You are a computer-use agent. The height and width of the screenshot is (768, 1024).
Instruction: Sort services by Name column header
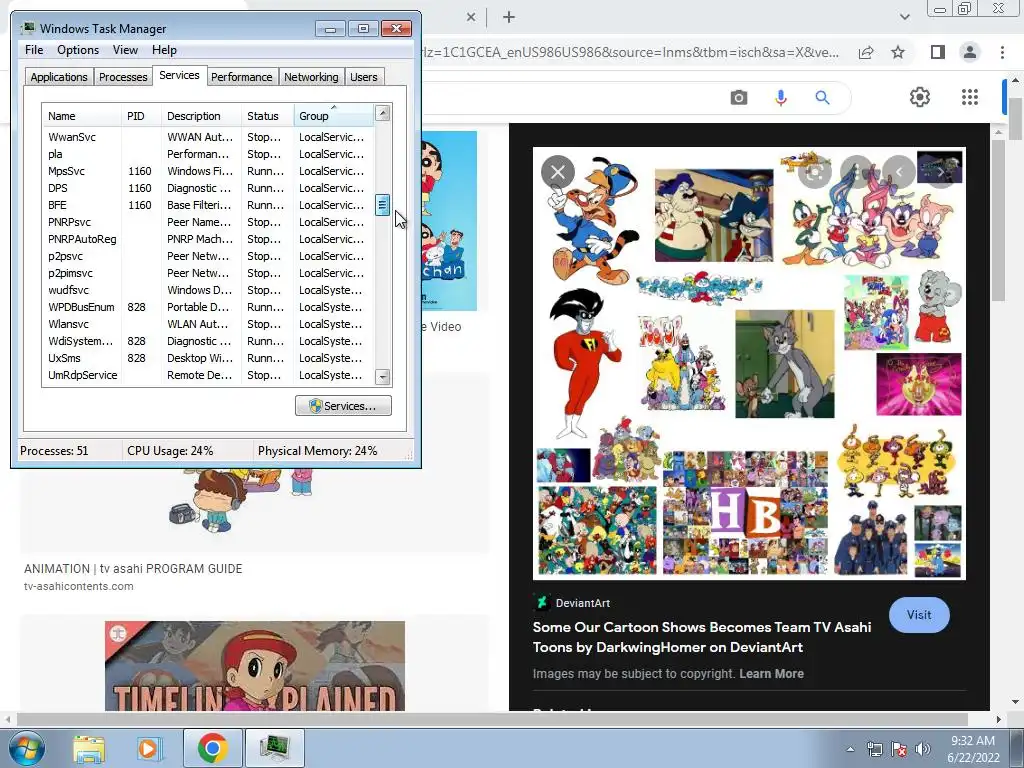click(82, 116)
